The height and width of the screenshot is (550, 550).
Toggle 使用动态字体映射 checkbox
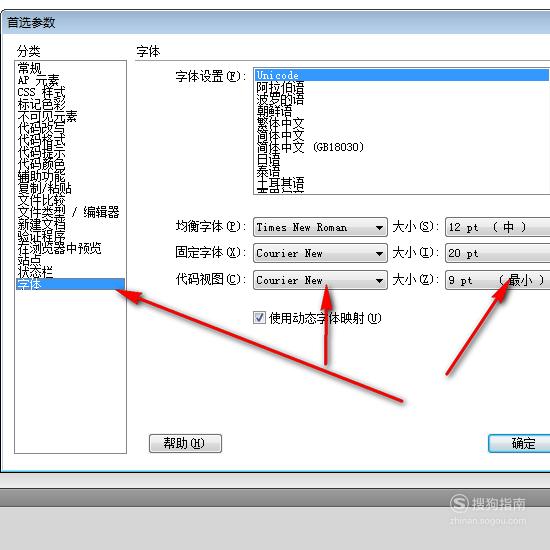[259, 318]
